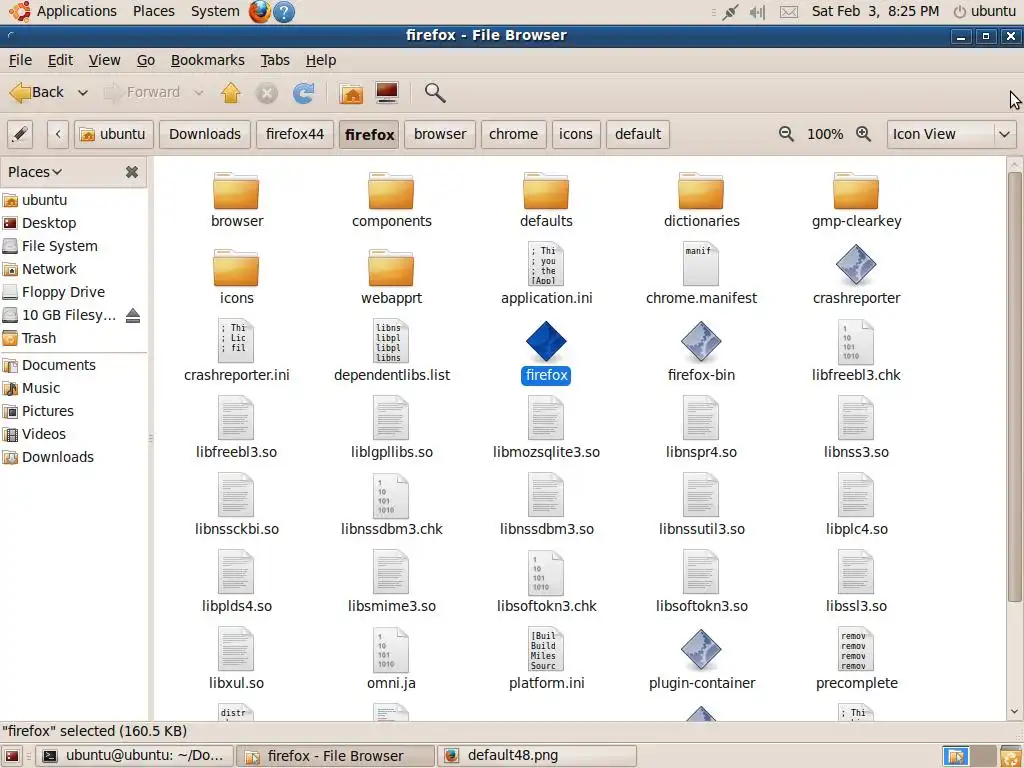Click path bar scroll-left arrow

[x=58, y=135]
